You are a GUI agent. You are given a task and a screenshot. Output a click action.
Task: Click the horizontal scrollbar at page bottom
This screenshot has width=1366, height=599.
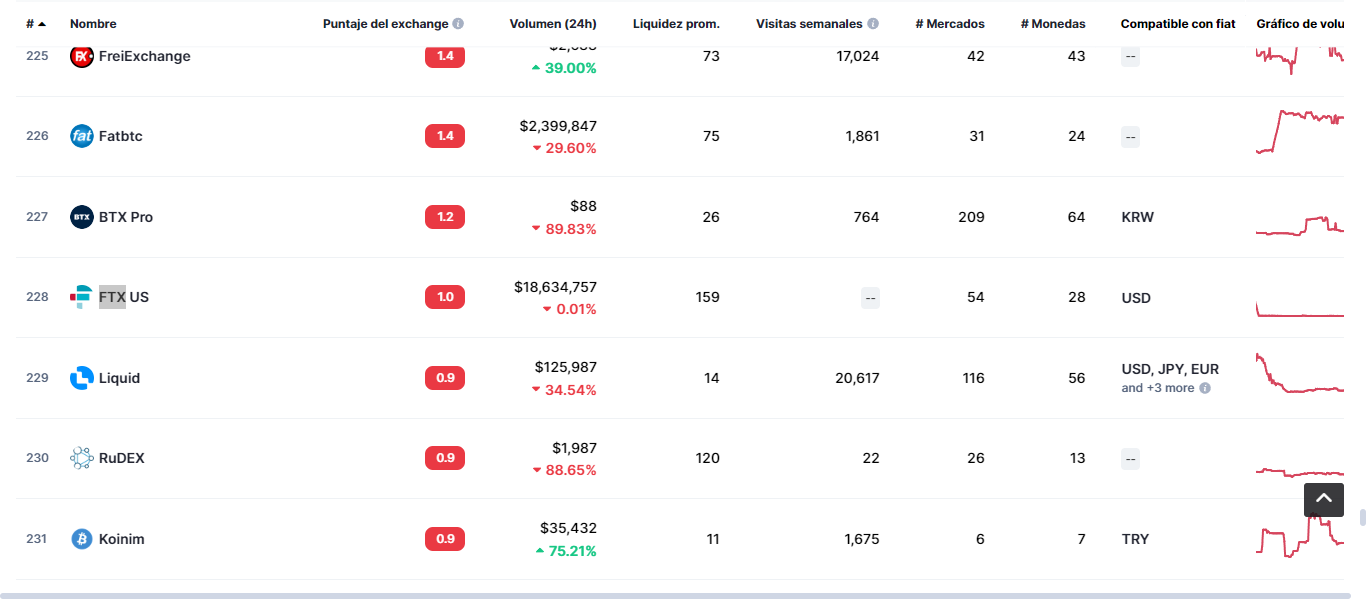680,595
